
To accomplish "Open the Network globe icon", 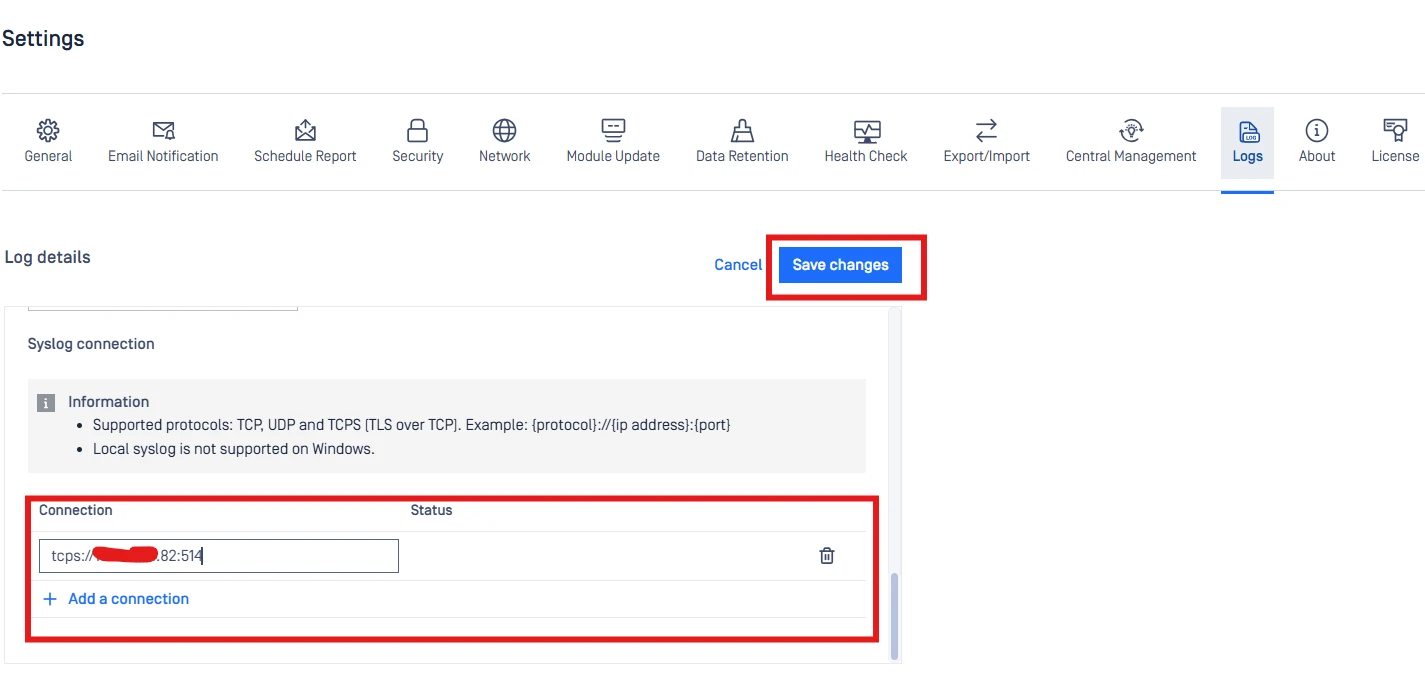I will click(x=504, y=130).
